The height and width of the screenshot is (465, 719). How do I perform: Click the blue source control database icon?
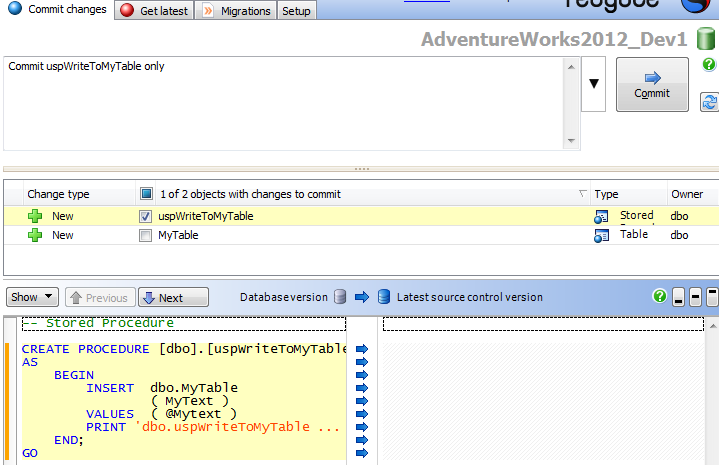tap(384, 297)
